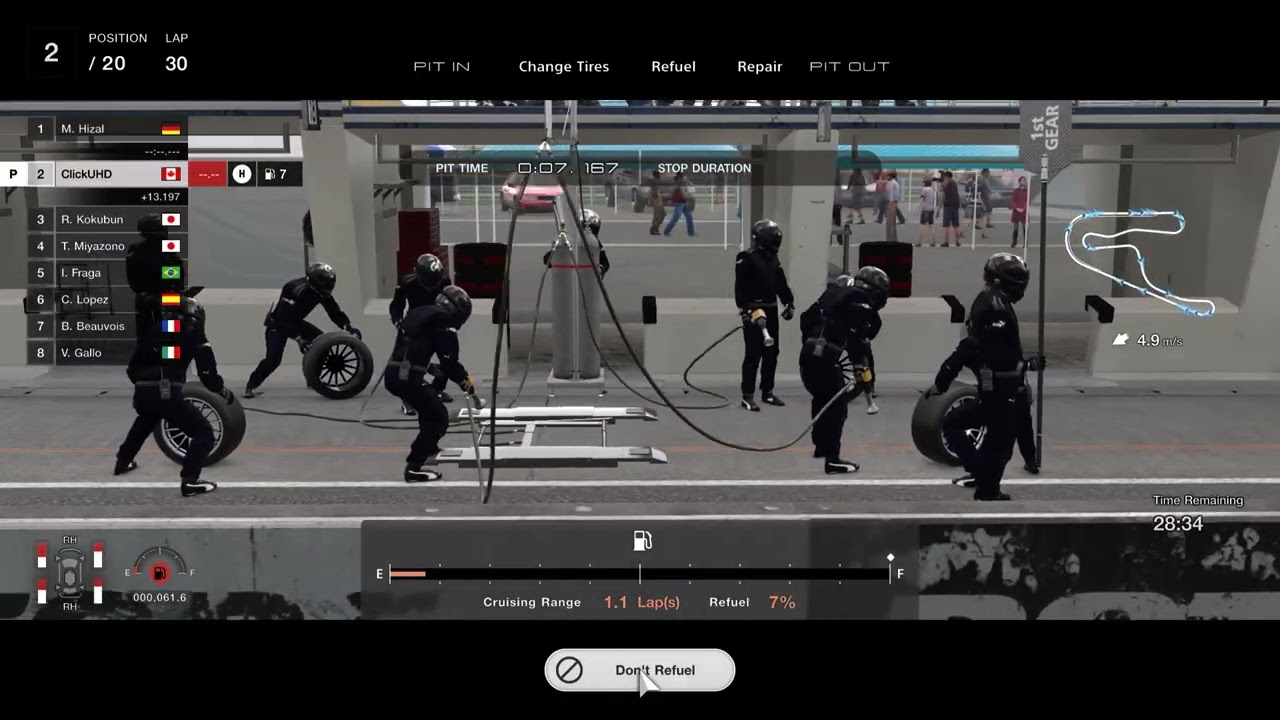The width and height of the screenshot is (1280, 720).
Task: Click the Cruising Range 1.1 Lap(s) value
Action: 641,602
